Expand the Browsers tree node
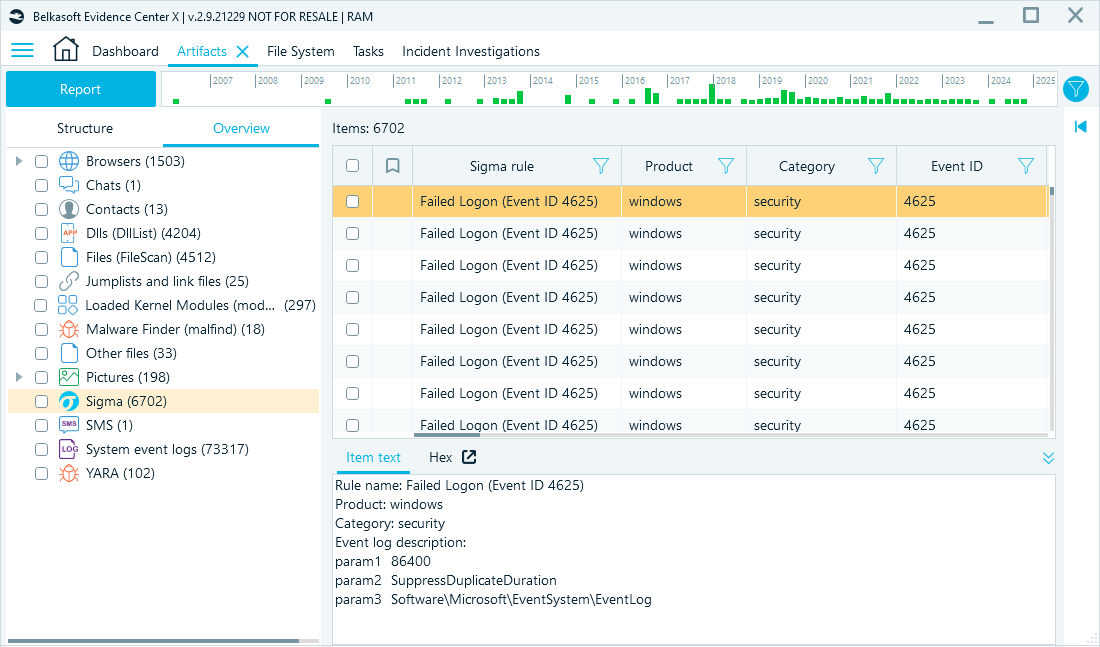The width and height of the screenshot is (1100, 647). (x=17, y=161)
